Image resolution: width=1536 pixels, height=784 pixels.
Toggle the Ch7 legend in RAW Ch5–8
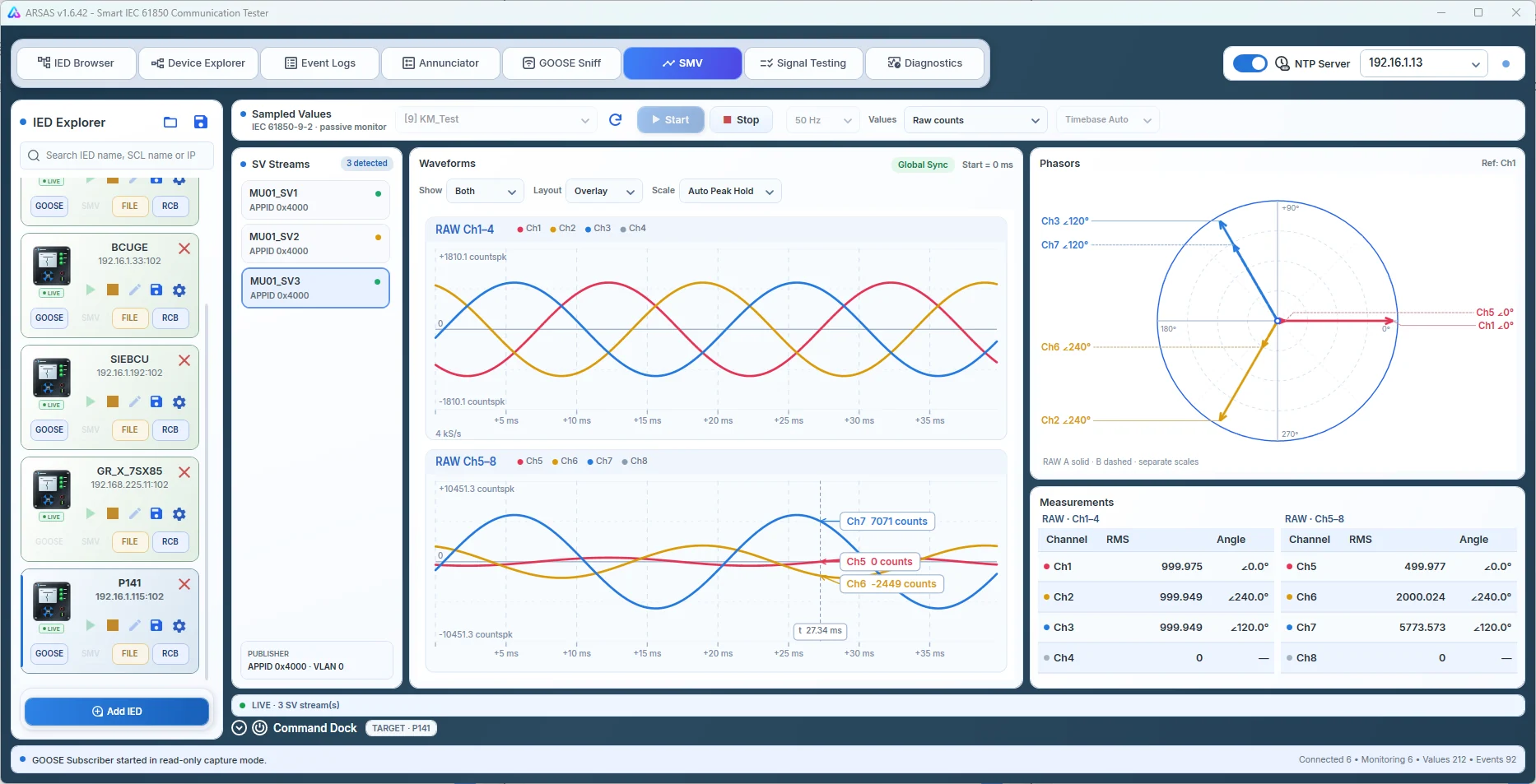pos(599,462)
